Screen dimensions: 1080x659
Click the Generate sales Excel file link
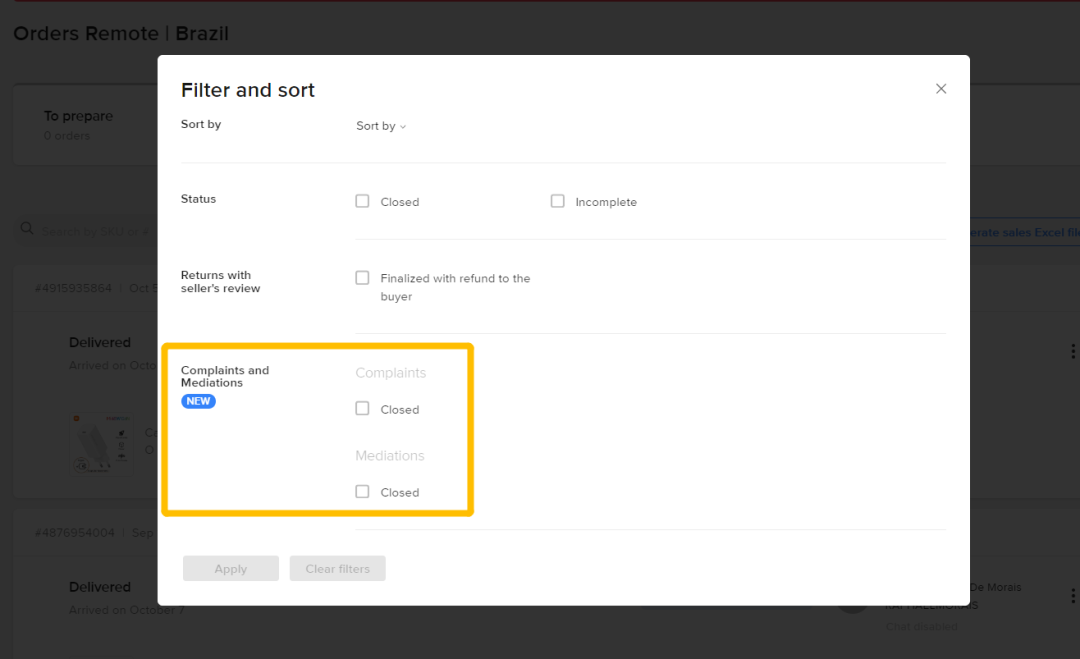tap(1020, 232)
